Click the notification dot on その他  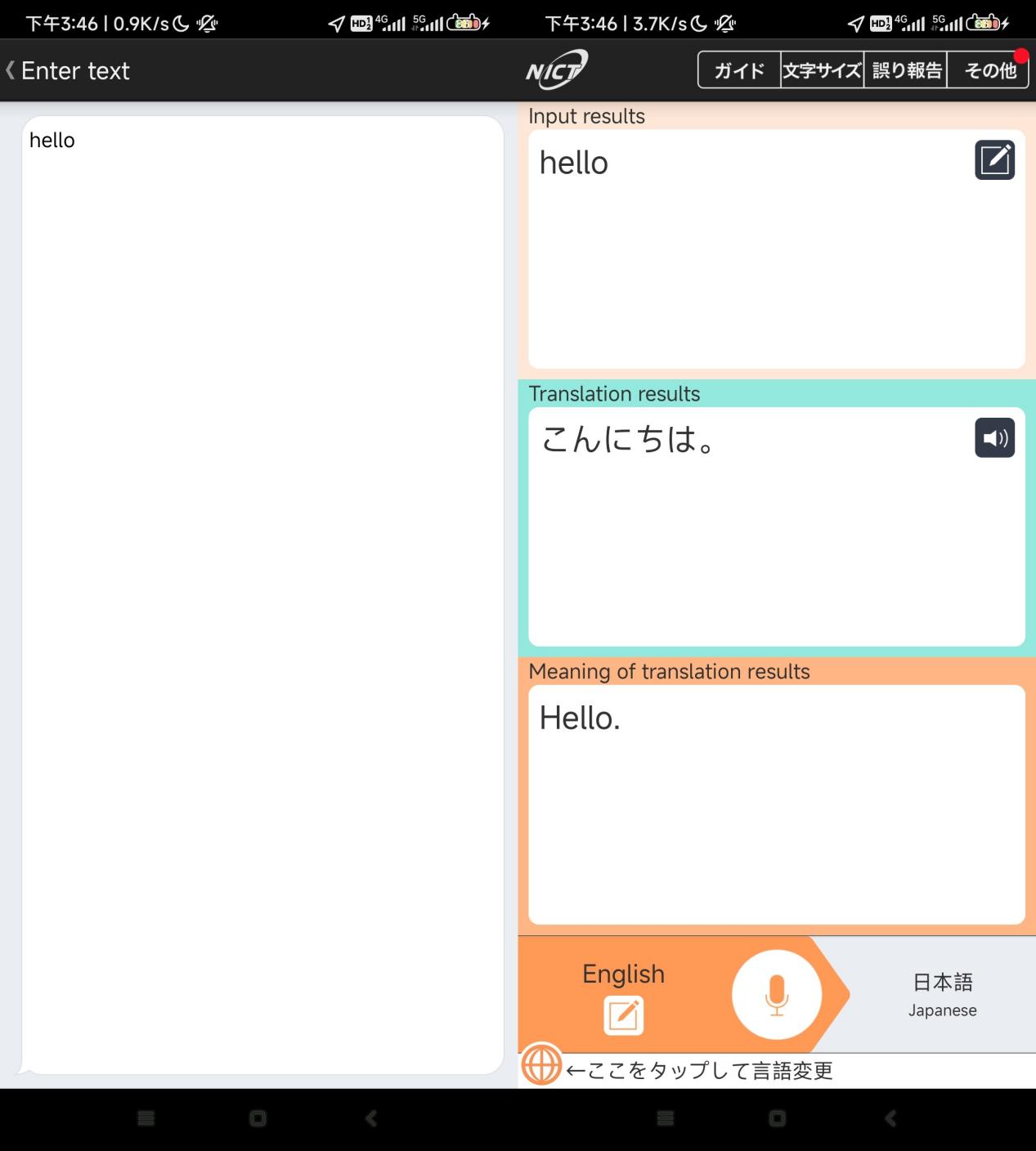pos(1020,54)
